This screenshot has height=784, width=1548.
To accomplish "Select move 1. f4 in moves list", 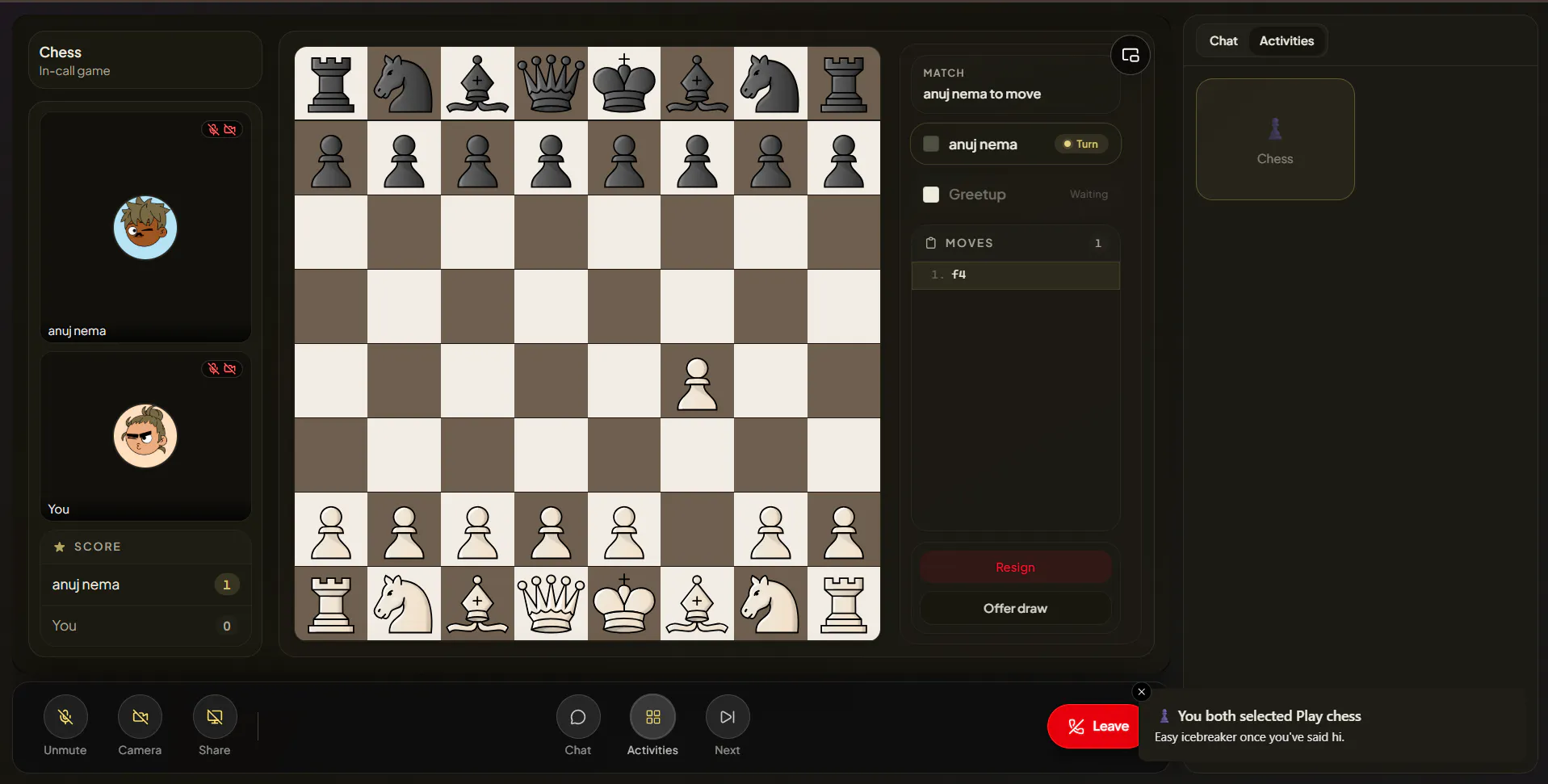I will pyautogui.click(x=1015, y=275).
